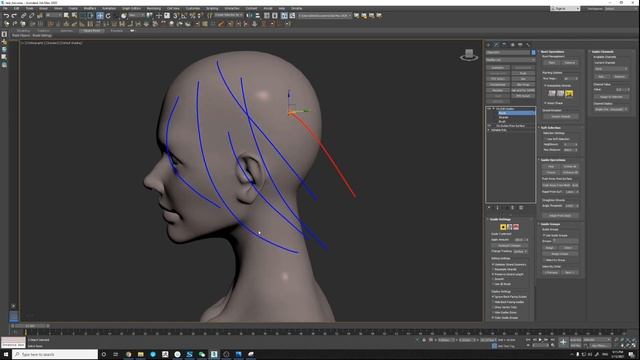Toggle Optimize Strand Geometry checkbox
This screenshot has width=640, height=360.
tap(493, 264)
